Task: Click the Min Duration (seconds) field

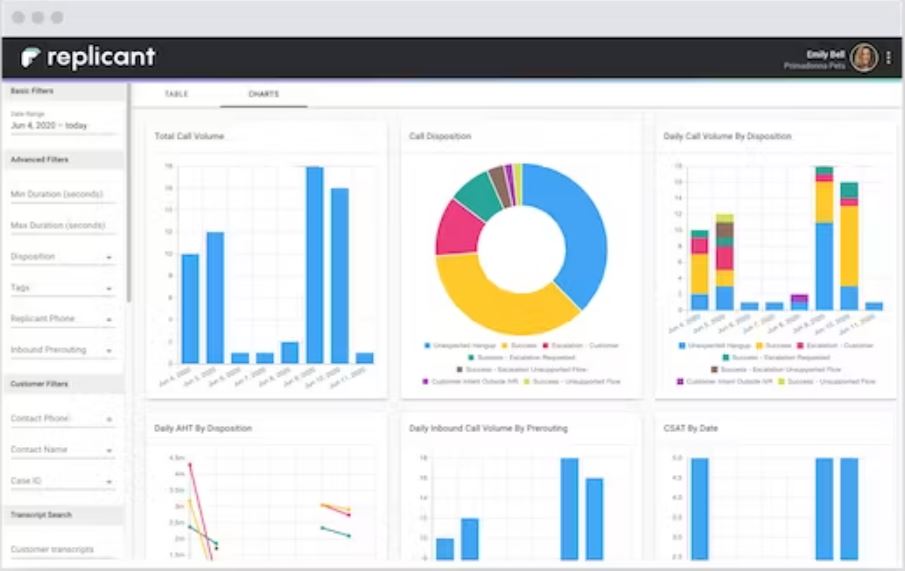Action: [62, 194]
